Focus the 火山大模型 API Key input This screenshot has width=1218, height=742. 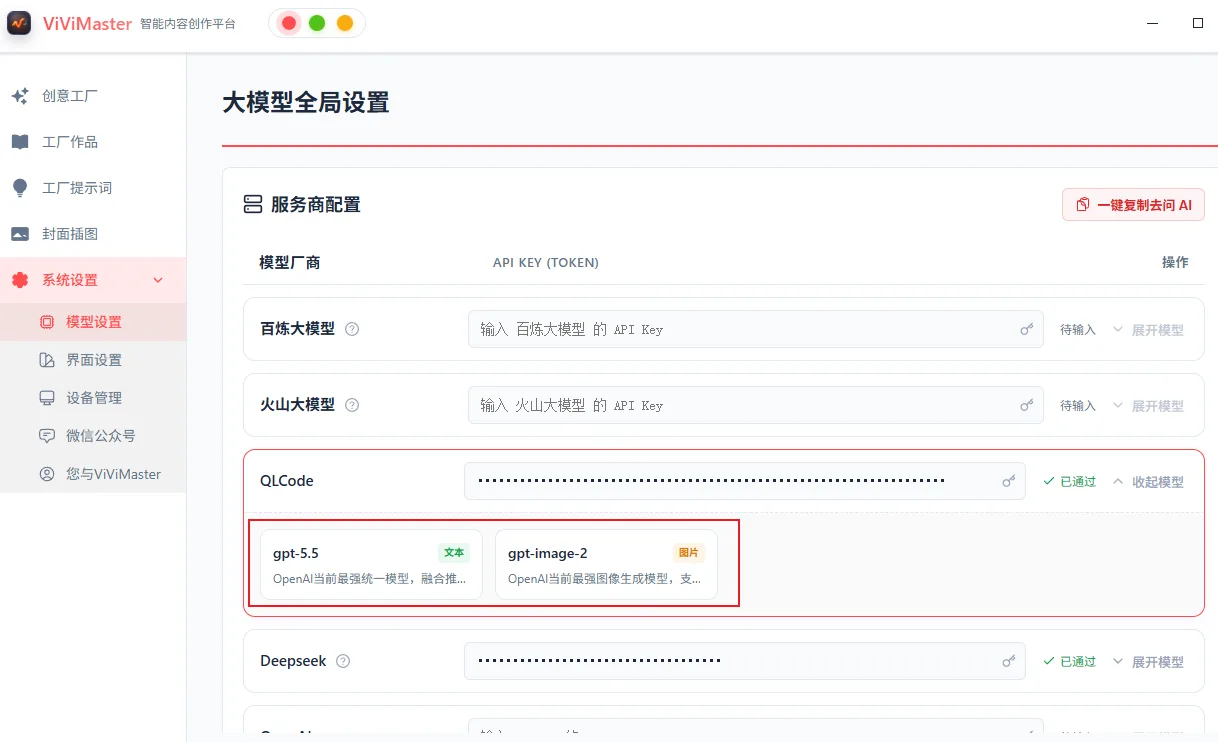(755, 405)
